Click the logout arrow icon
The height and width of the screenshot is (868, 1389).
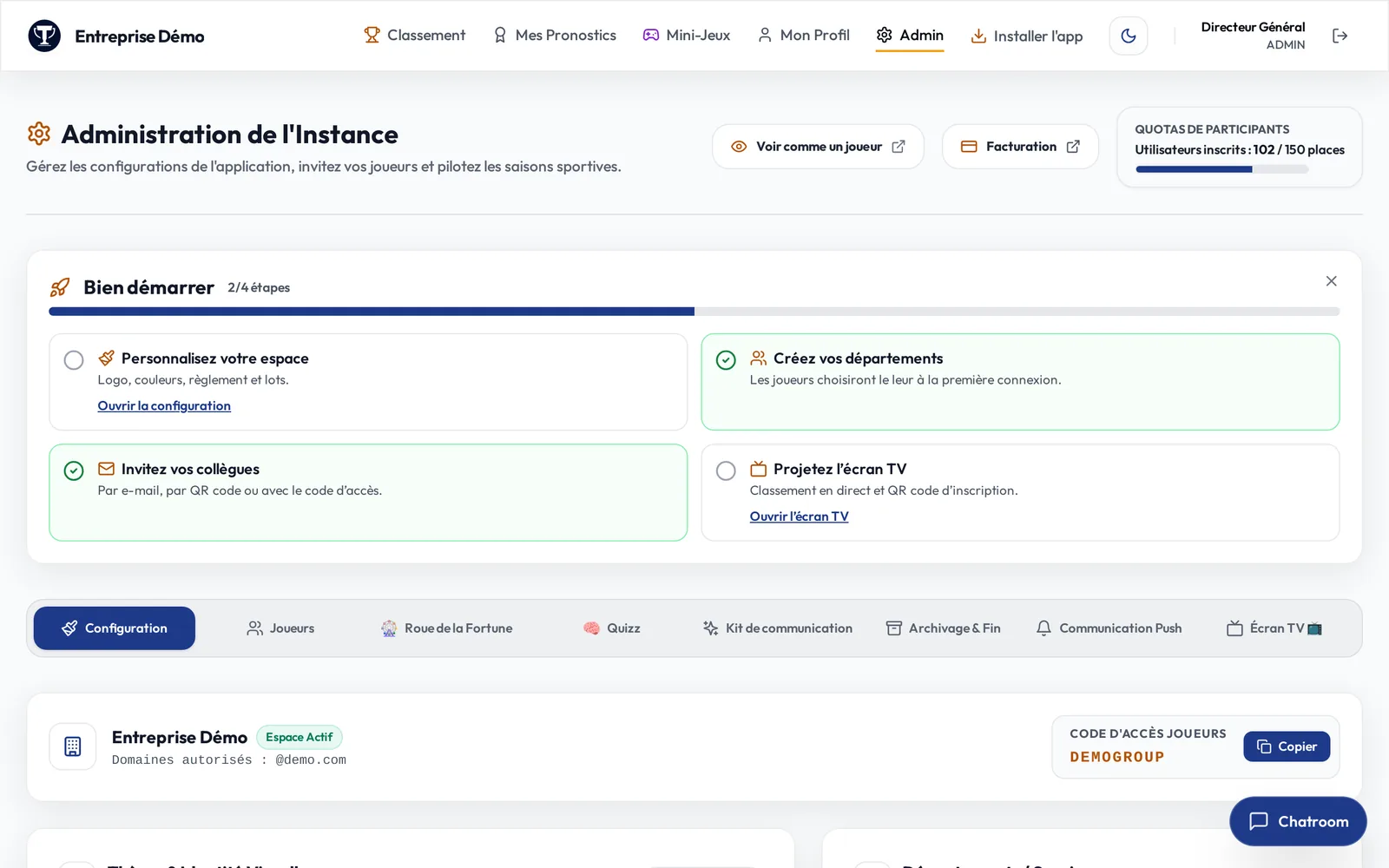pos(1340,36)
